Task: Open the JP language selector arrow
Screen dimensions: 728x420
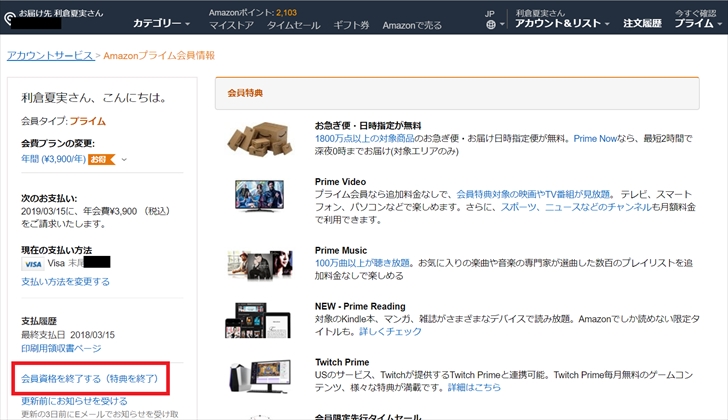Action: point(502,25)
